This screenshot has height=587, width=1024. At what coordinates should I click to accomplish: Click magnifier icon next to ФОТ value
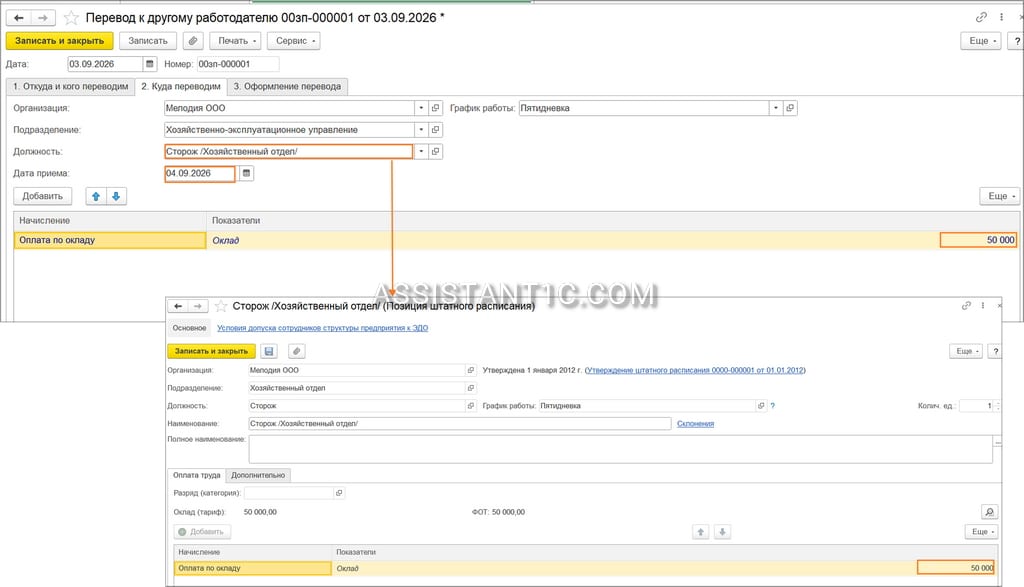[989, 512]
